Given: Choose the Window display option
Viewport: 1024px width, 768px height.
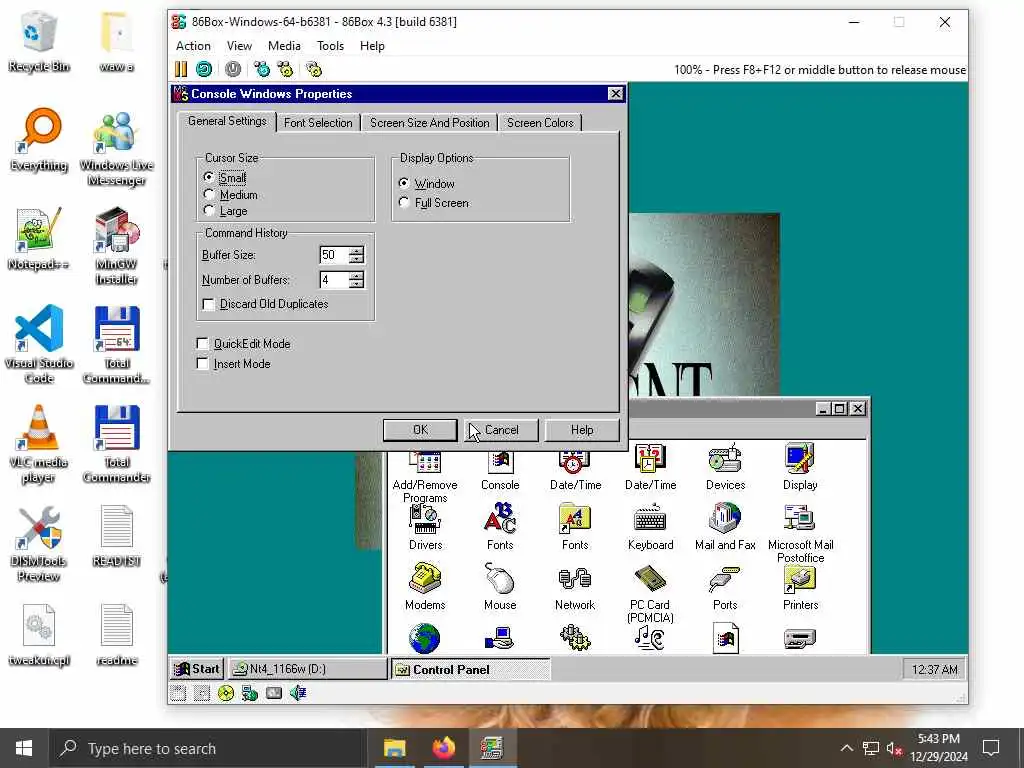Looking at the screenshot, I should point(426,184).
